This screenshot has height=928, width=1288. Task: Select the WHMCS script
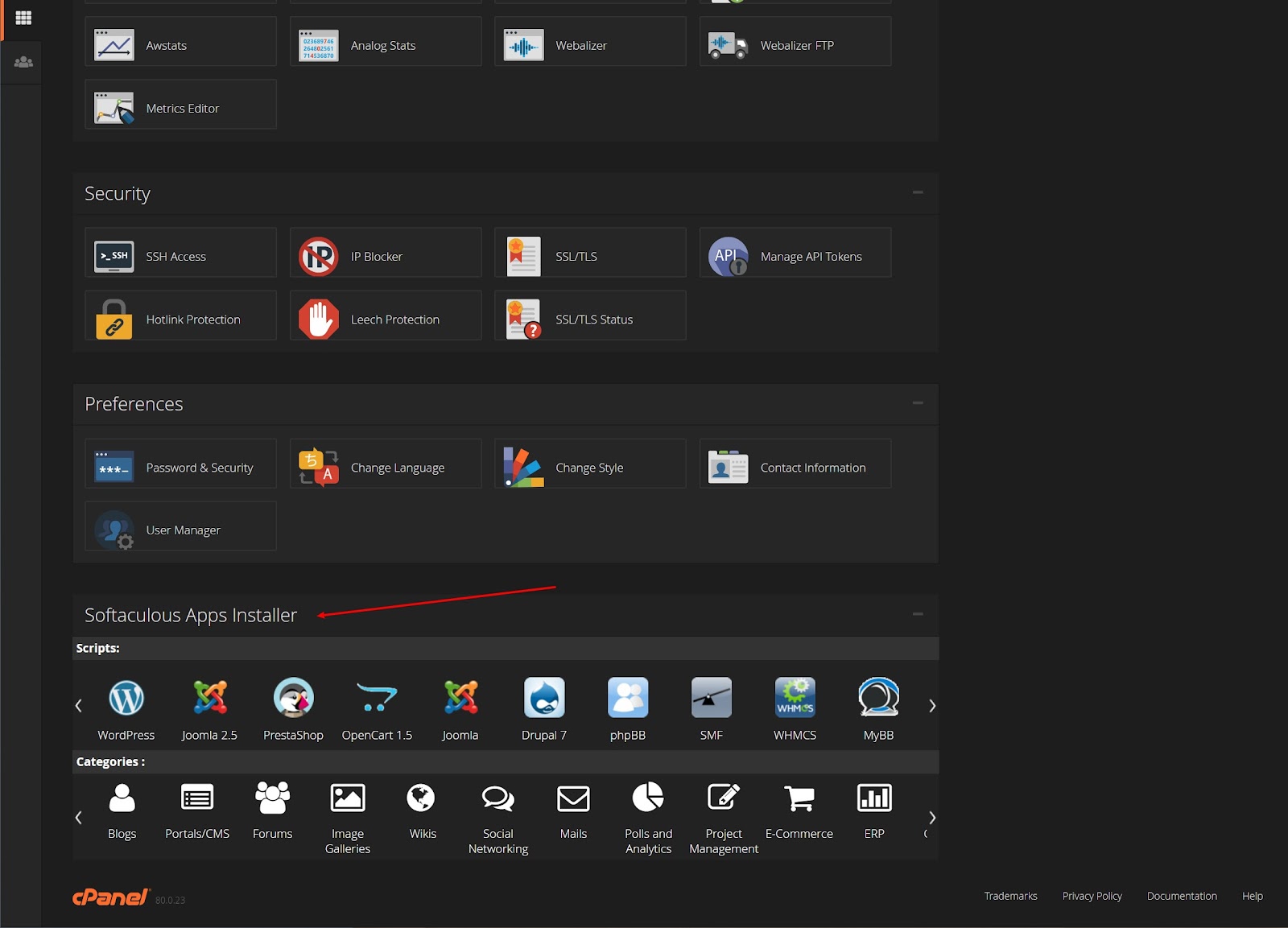(795, 708)
